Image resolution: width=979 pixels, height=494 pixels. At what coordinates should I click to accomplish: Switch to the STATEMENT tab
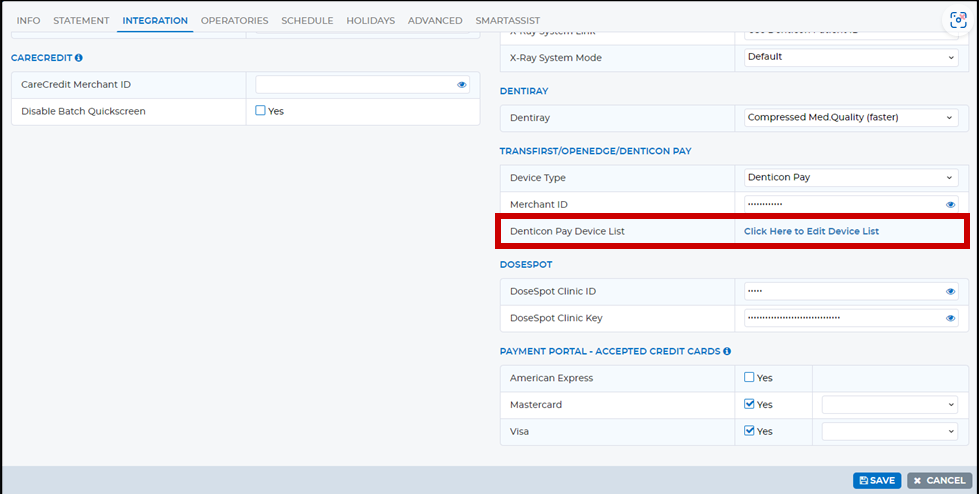pos(81,21)
